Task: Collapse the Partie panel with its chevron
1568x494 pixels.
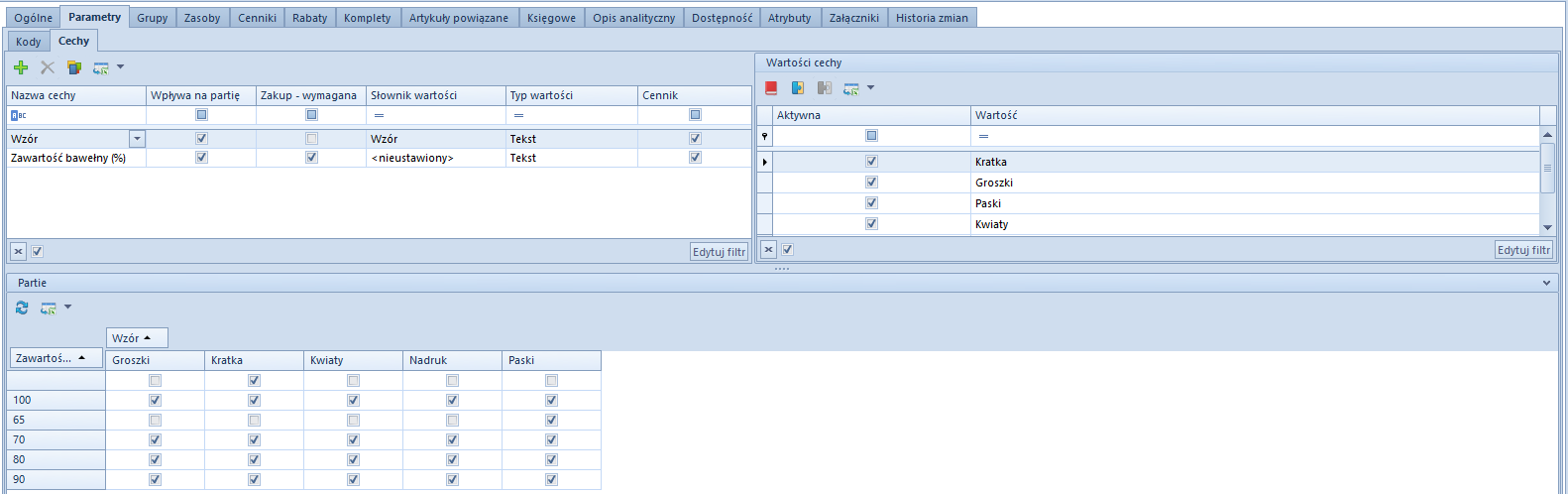Action: pyautogui.click(x=1547, y=284)
